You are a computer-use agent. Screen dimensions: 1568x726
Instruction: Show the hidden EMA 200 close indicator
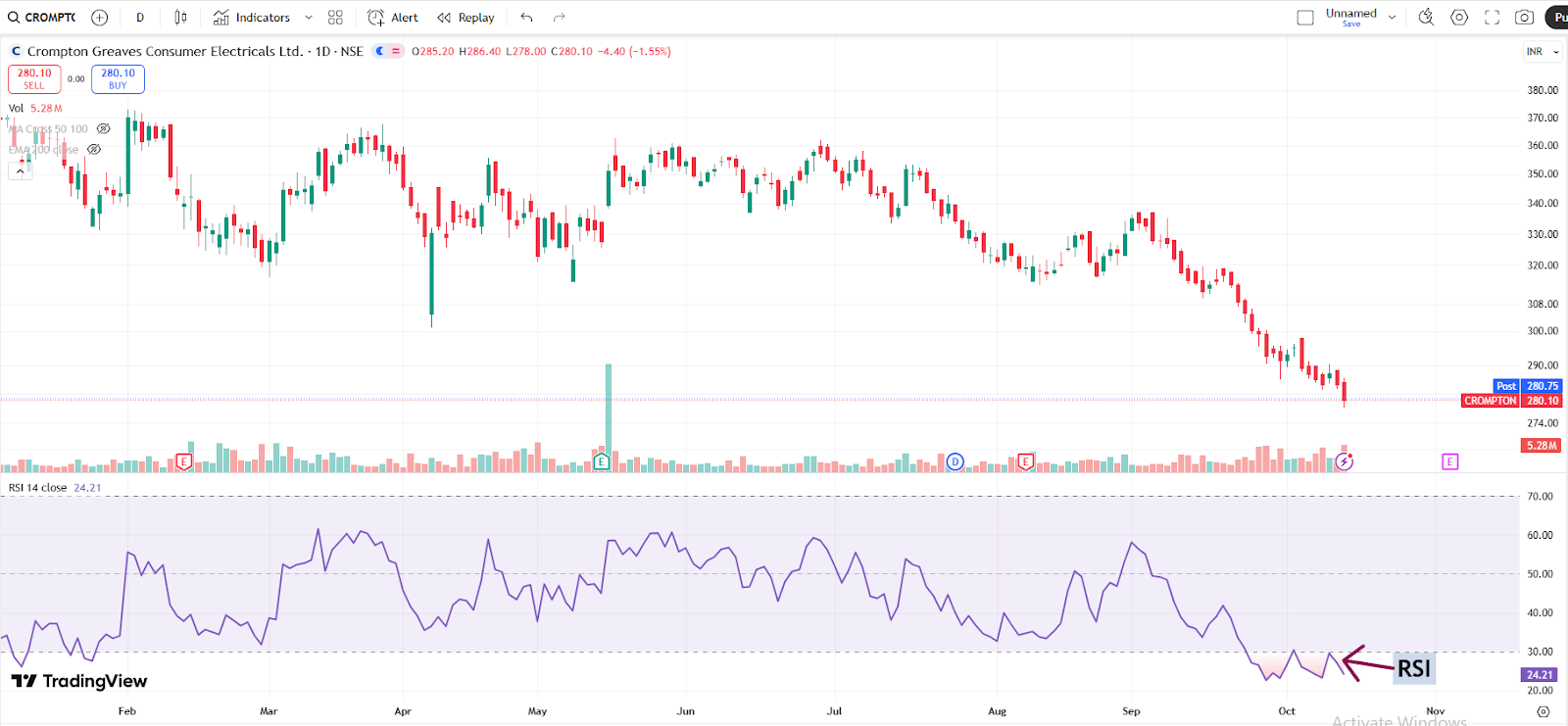click(x=94, y=150)
